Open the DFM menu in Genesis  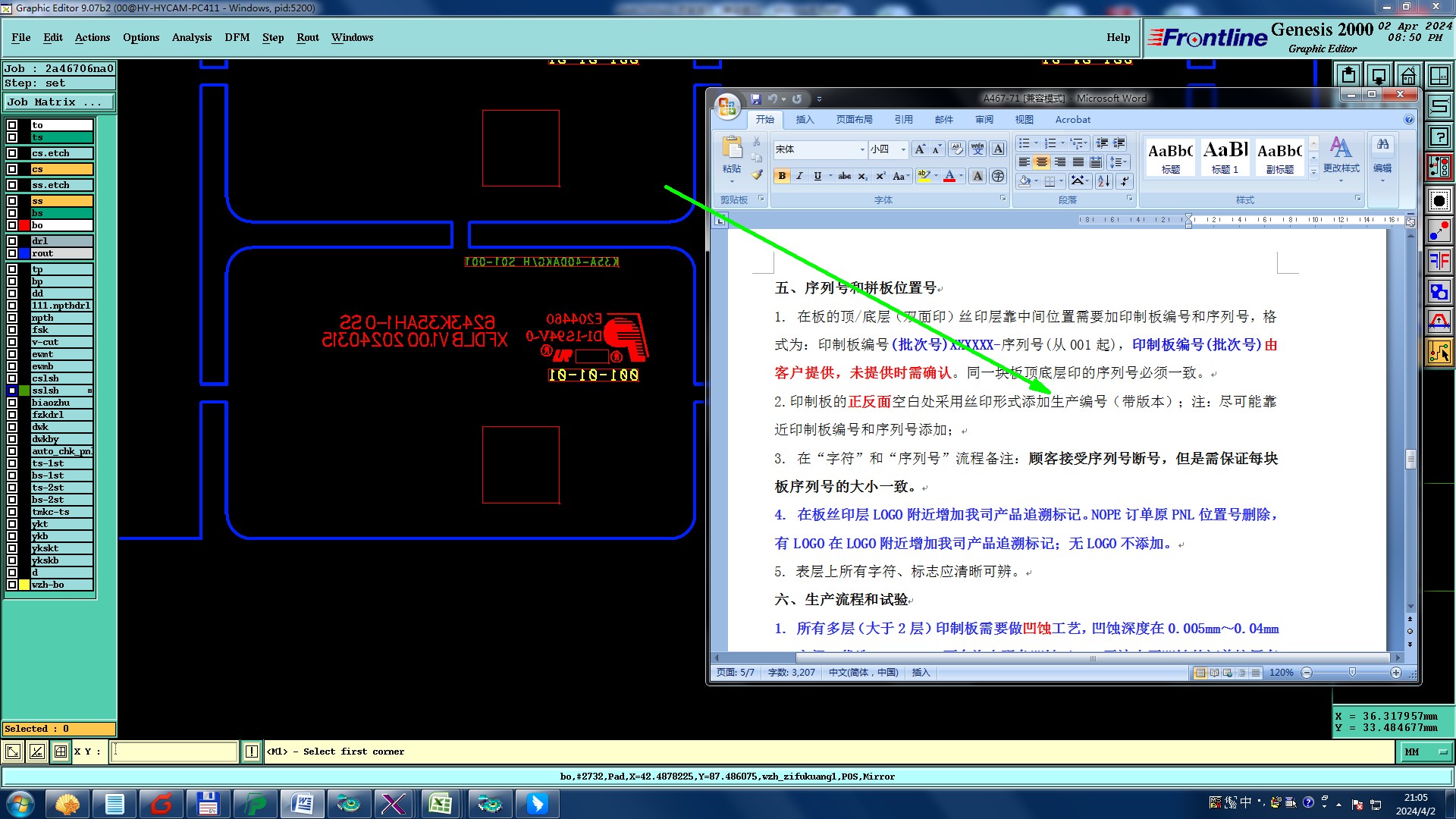pyautogui.click(x=237, y=37)
